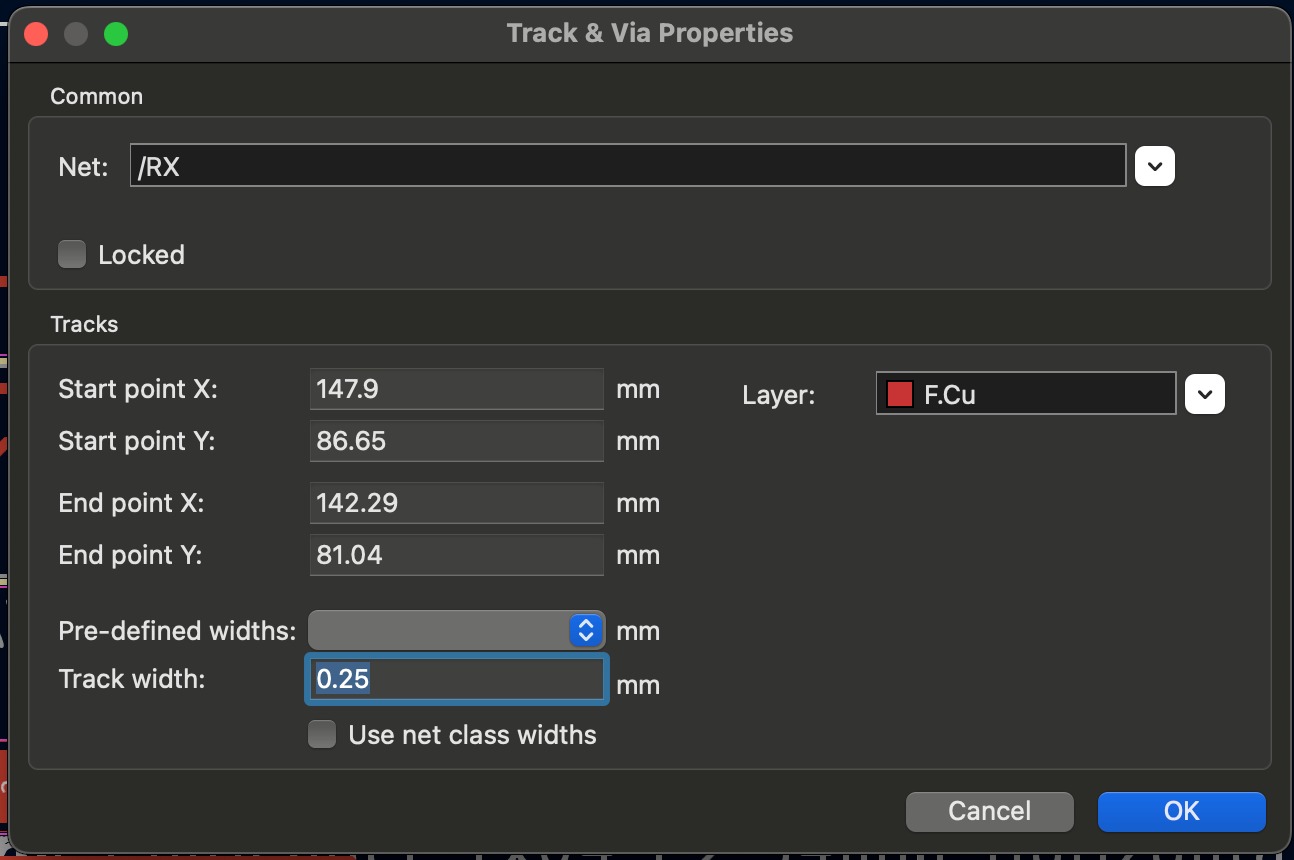Click the gray minimize window button
Image resolution: width=1294 pixels, height=860 pixels.
[x=76, y=34]
